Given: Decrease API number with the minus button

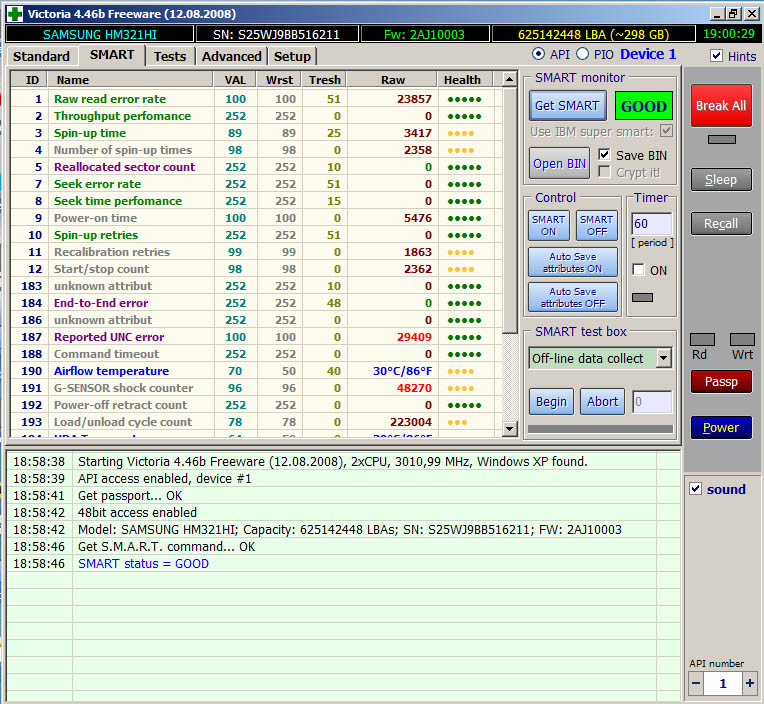Looking at the screenshot, I should [x=696, y=683].
